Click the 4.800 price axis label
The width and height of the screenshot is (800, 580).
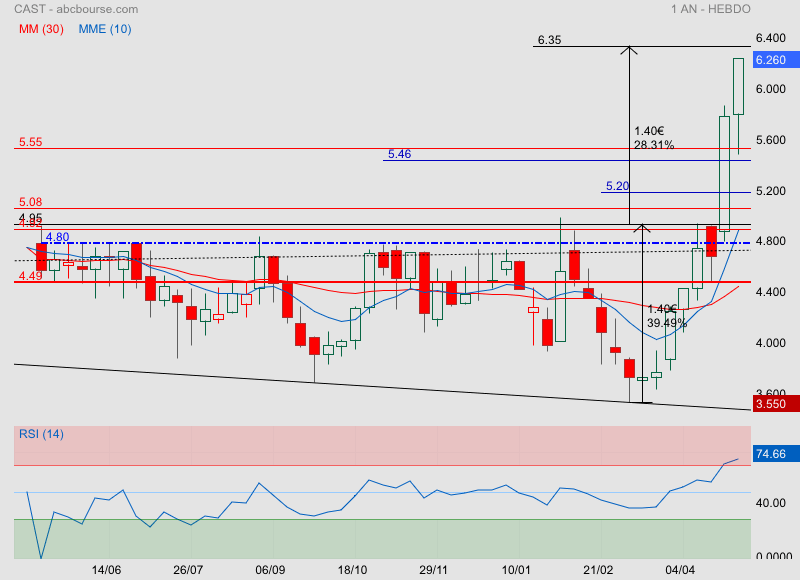(x=770, y=241)
